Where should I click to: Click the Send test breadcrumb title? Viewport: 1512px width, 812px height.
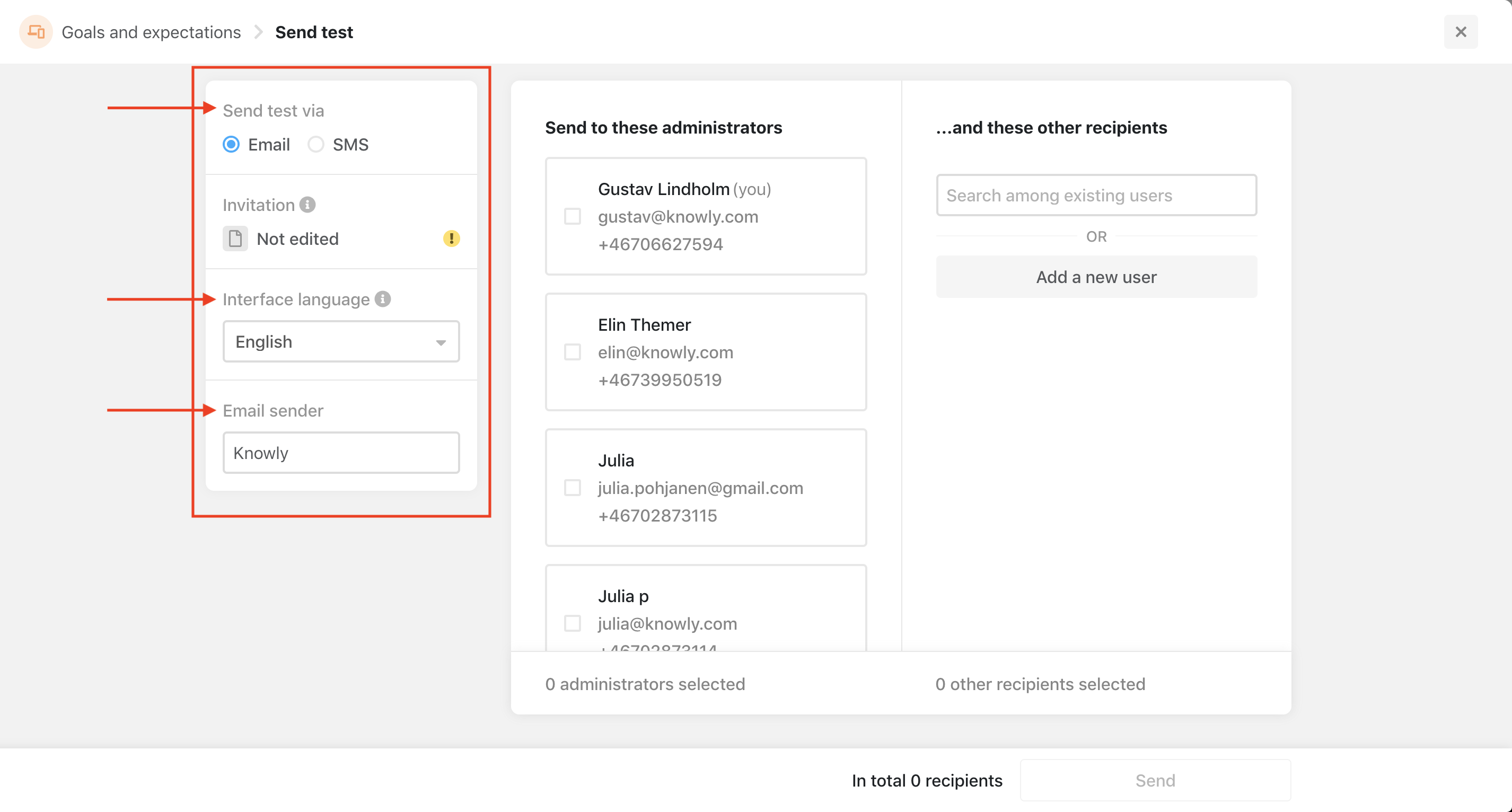pos(313,32)
